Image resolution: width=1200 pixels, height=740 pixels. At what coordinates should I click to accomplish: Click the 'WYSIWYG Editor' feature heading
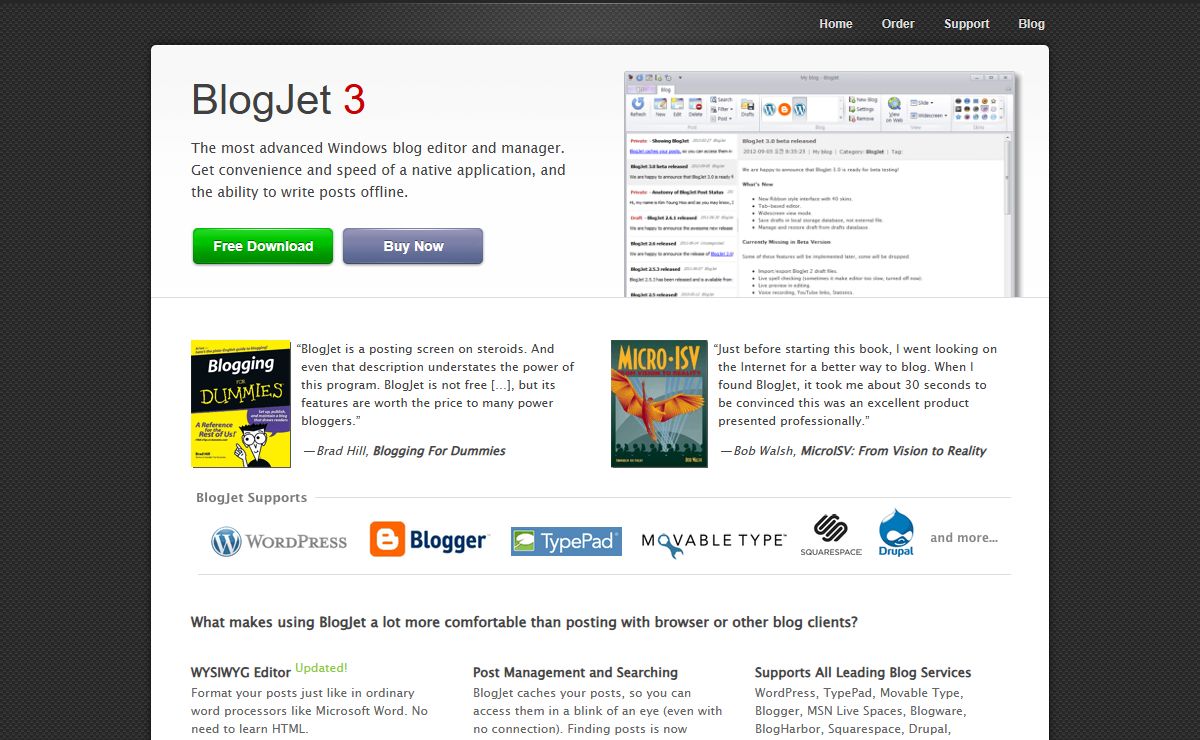point(241,672)
